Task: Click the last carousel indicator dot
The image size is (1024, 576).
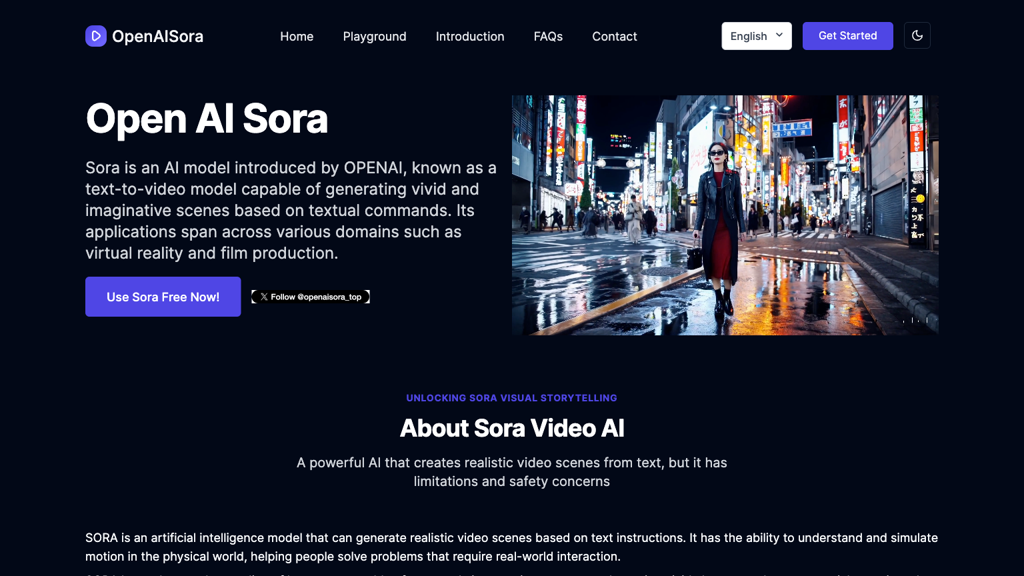Action: 928,321
